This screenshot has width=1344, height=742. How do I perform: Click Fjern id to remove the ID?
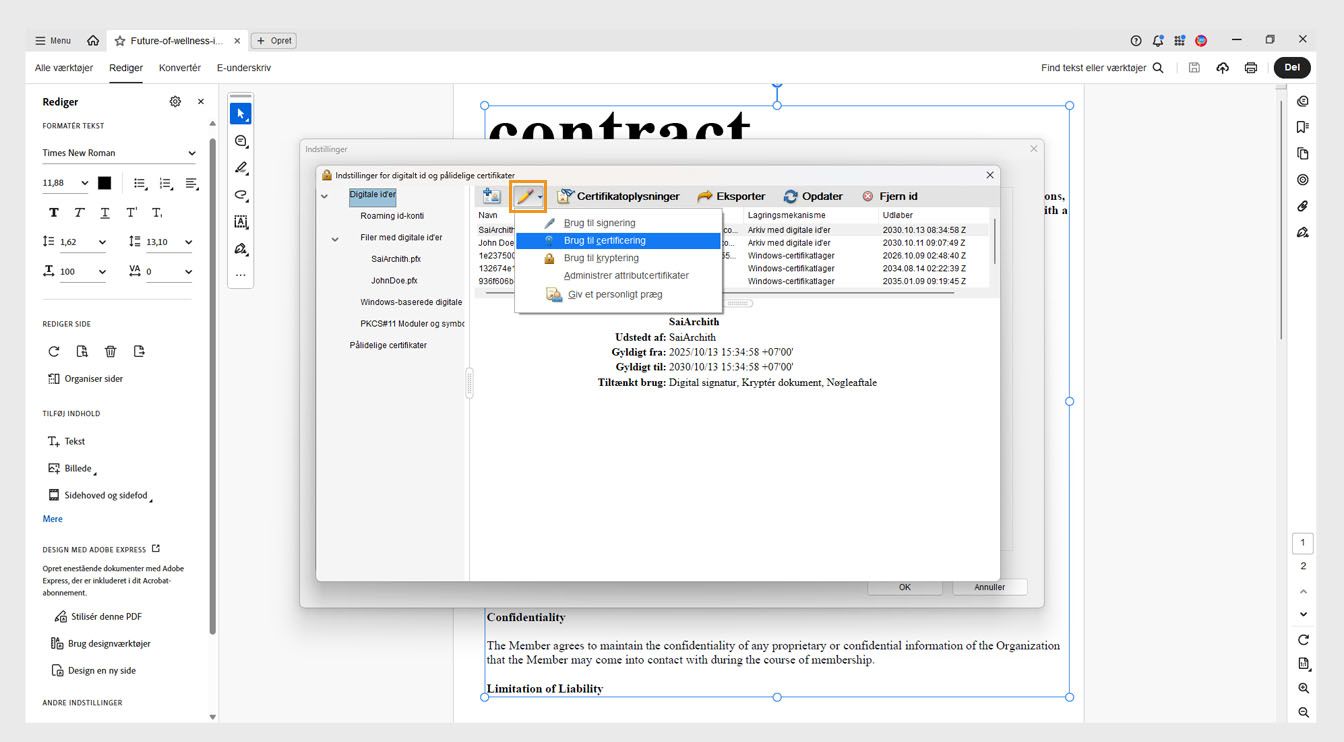tap(889, 196)
